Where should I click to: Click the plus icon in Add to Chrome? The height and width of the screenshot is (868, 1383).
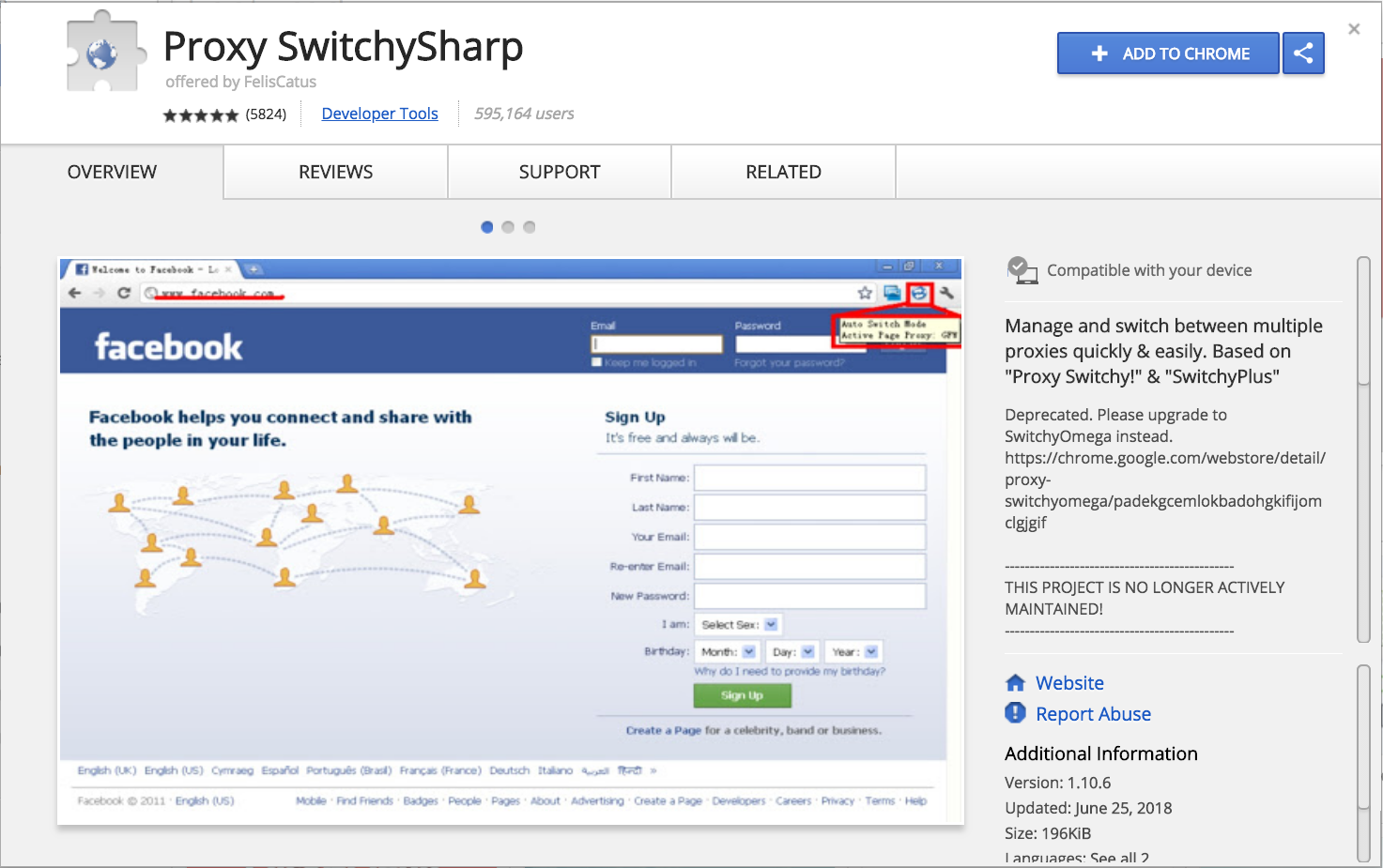click(x=1099, y=53)
